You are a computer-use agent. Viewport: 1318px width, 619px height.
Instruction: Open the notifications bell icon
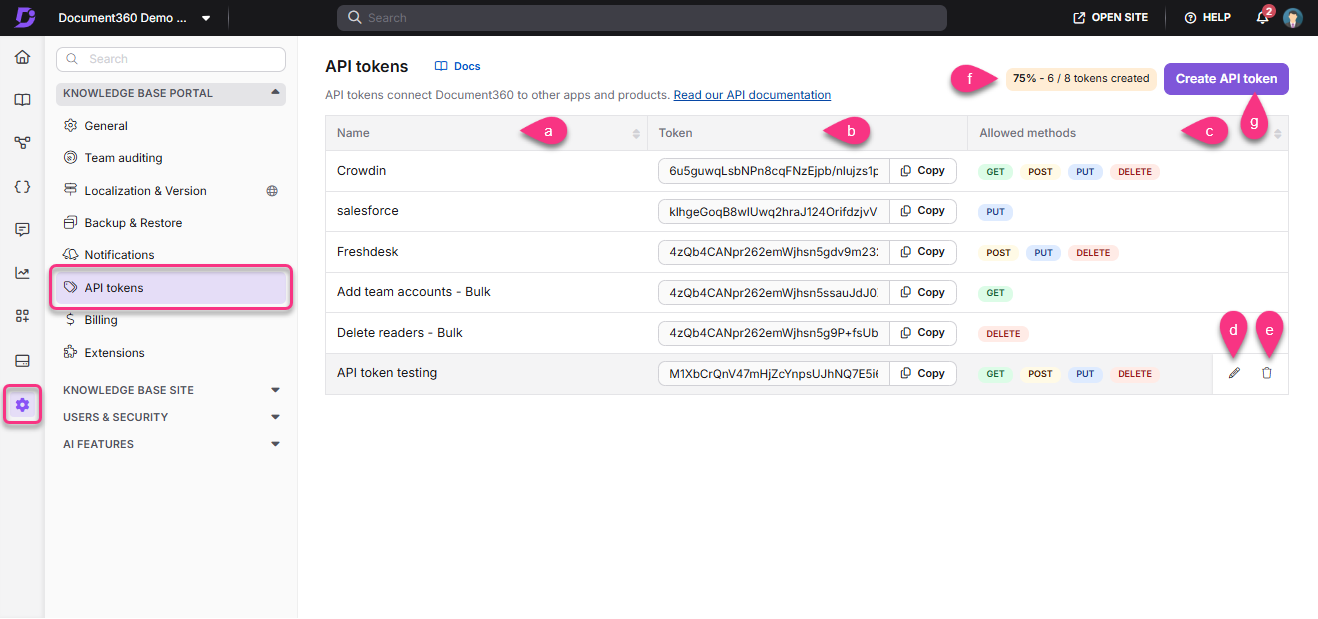1263,18
